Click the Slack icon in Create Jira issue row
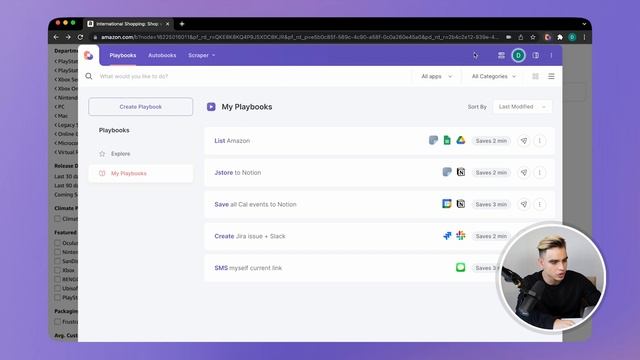 pyautogui.click(x=461, y=236)
